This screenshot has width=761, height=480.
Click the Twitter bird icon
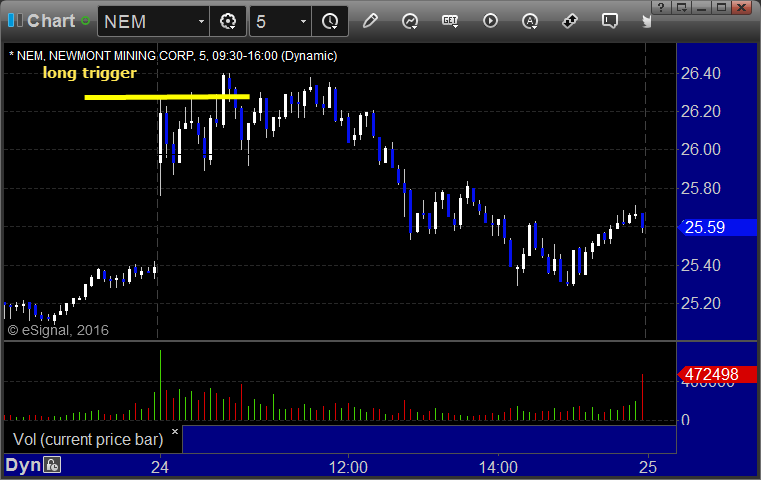coord(646,21)
